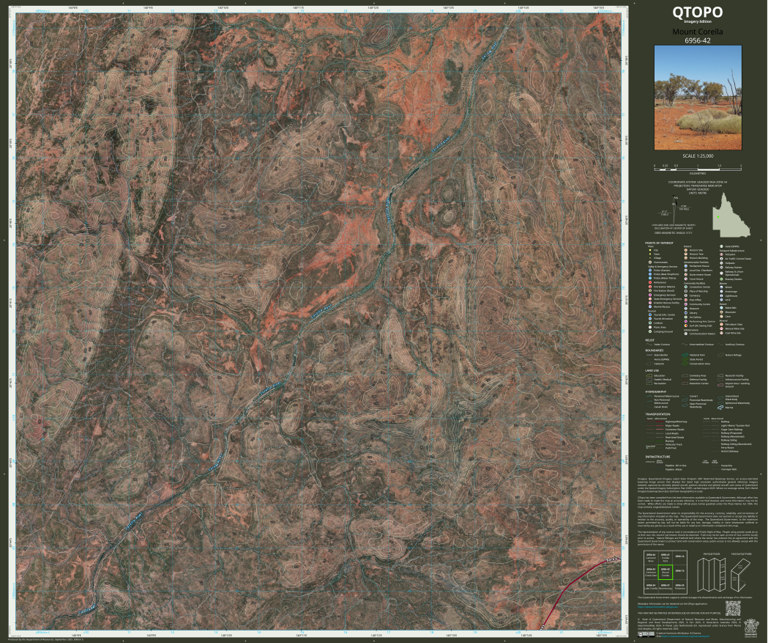Image resolution: width=768 pixels, height=643 pixels.
Task: Select the green-highlighted Mount Corella index cell
Action: pos(665,572)
